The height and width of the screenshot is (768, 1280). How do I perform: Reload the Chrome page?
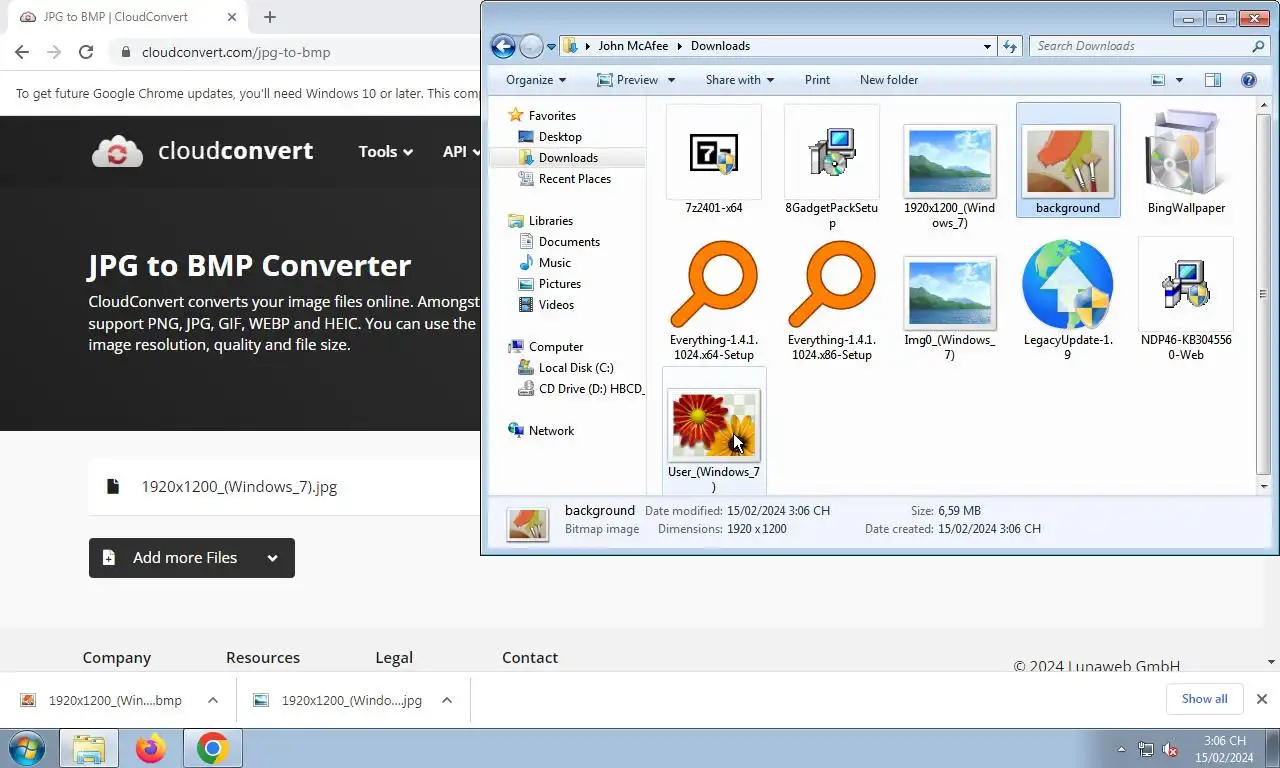tap(86, 52)
